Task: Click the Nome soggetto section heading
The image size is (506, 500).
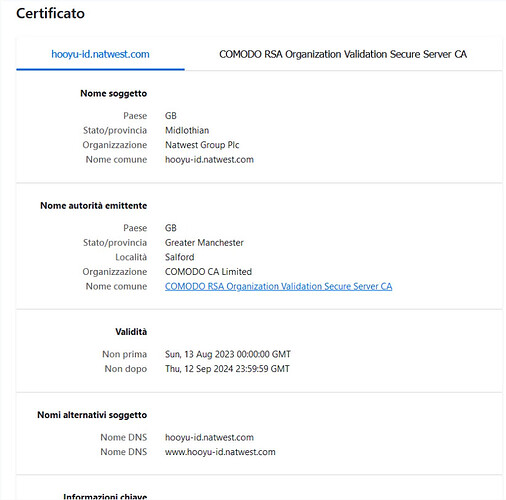Action: (x=113, y=93)
